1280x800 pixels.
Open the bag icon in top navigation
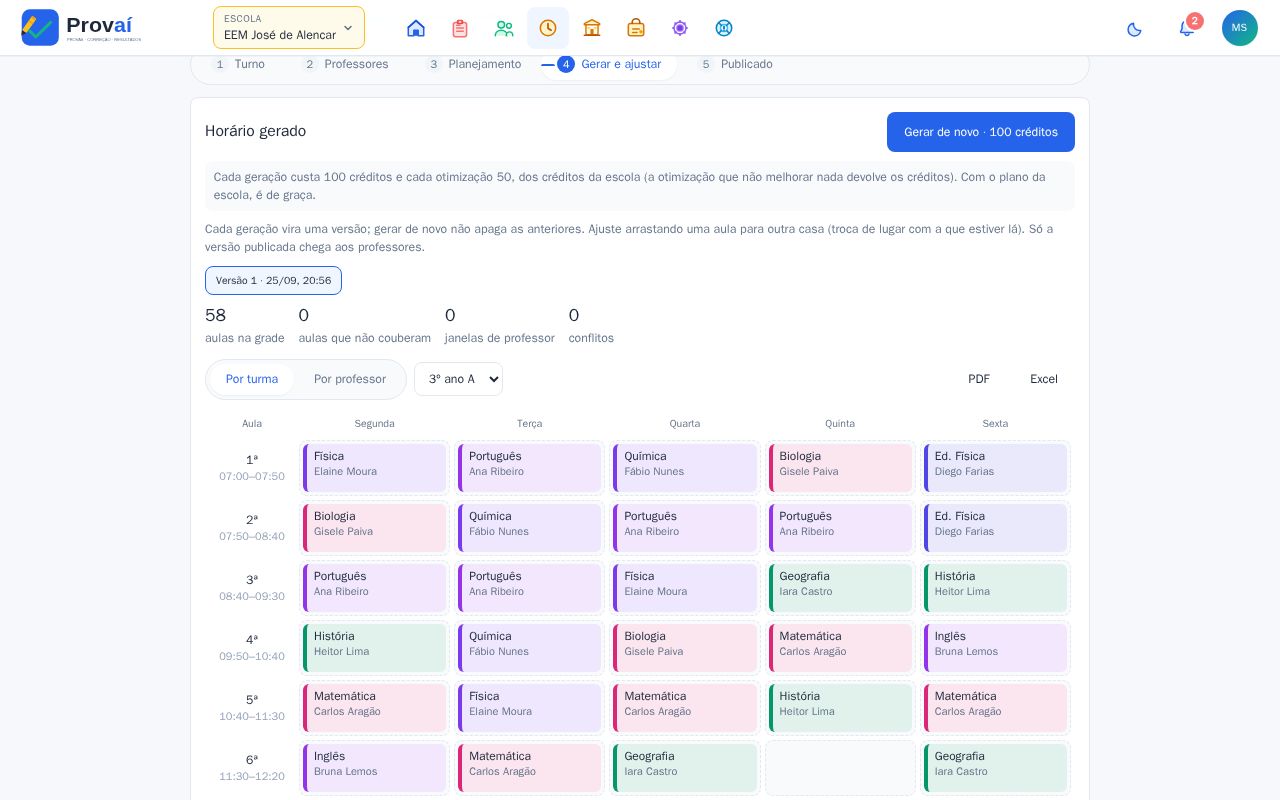(636, 28)
